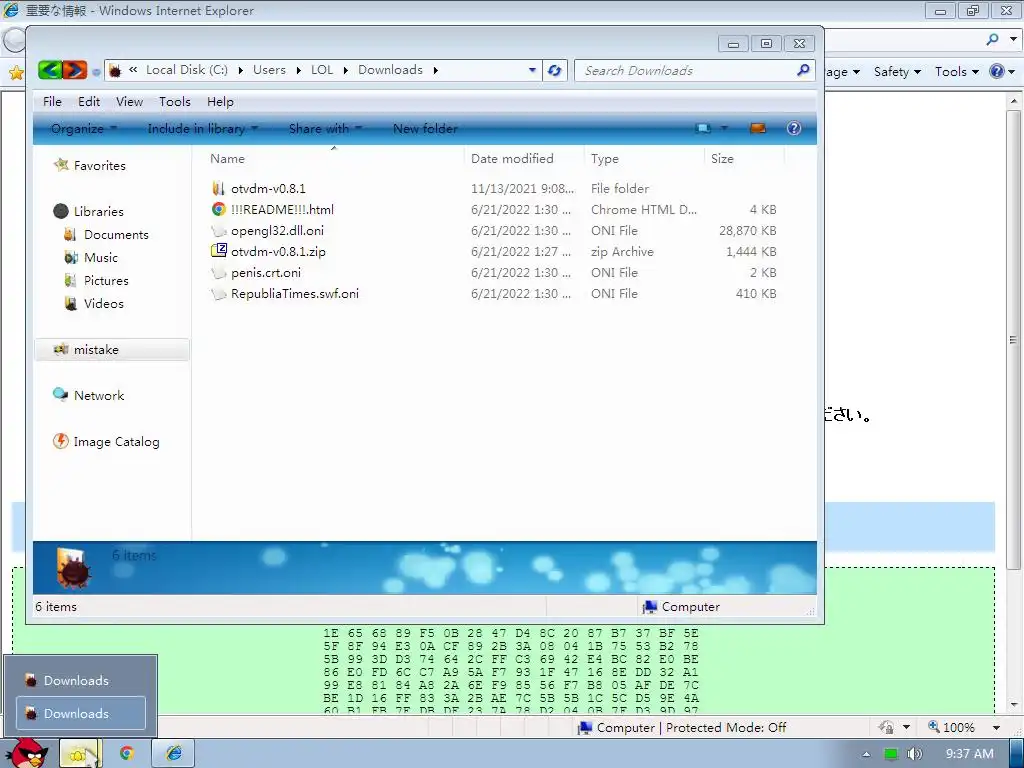Open the Explorer help question mark icon
The height and width of the screenshot is (768, 1024).
point(794,128)
